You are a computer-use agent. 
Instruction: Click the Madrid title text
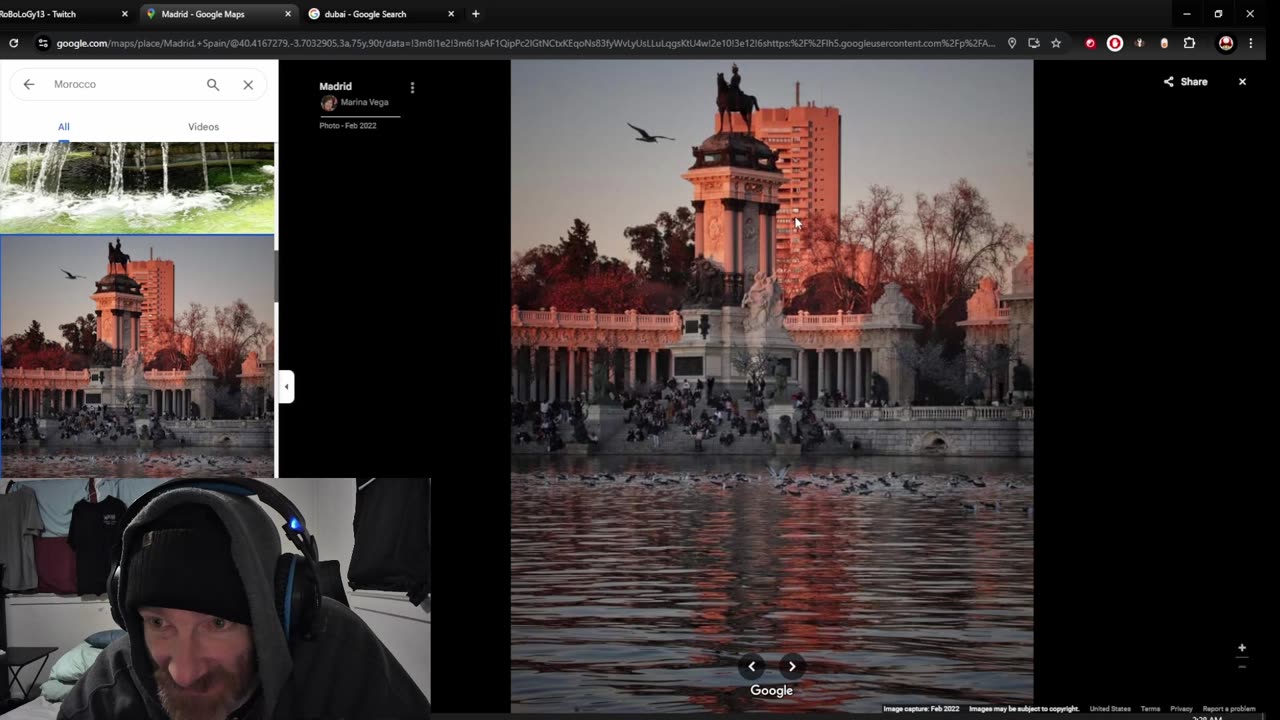point(336,86)
